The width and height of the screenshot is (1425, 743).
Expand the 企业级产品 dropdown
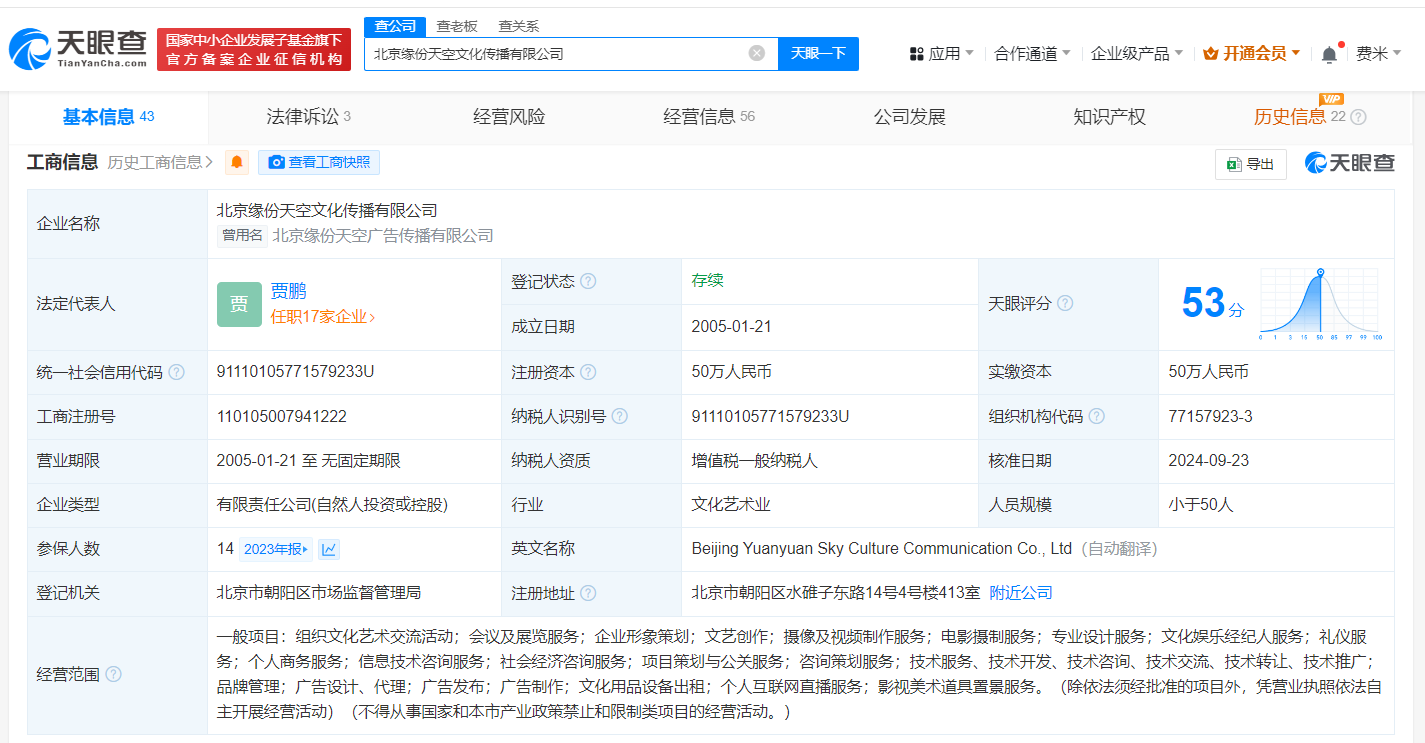click(1137, 54)
